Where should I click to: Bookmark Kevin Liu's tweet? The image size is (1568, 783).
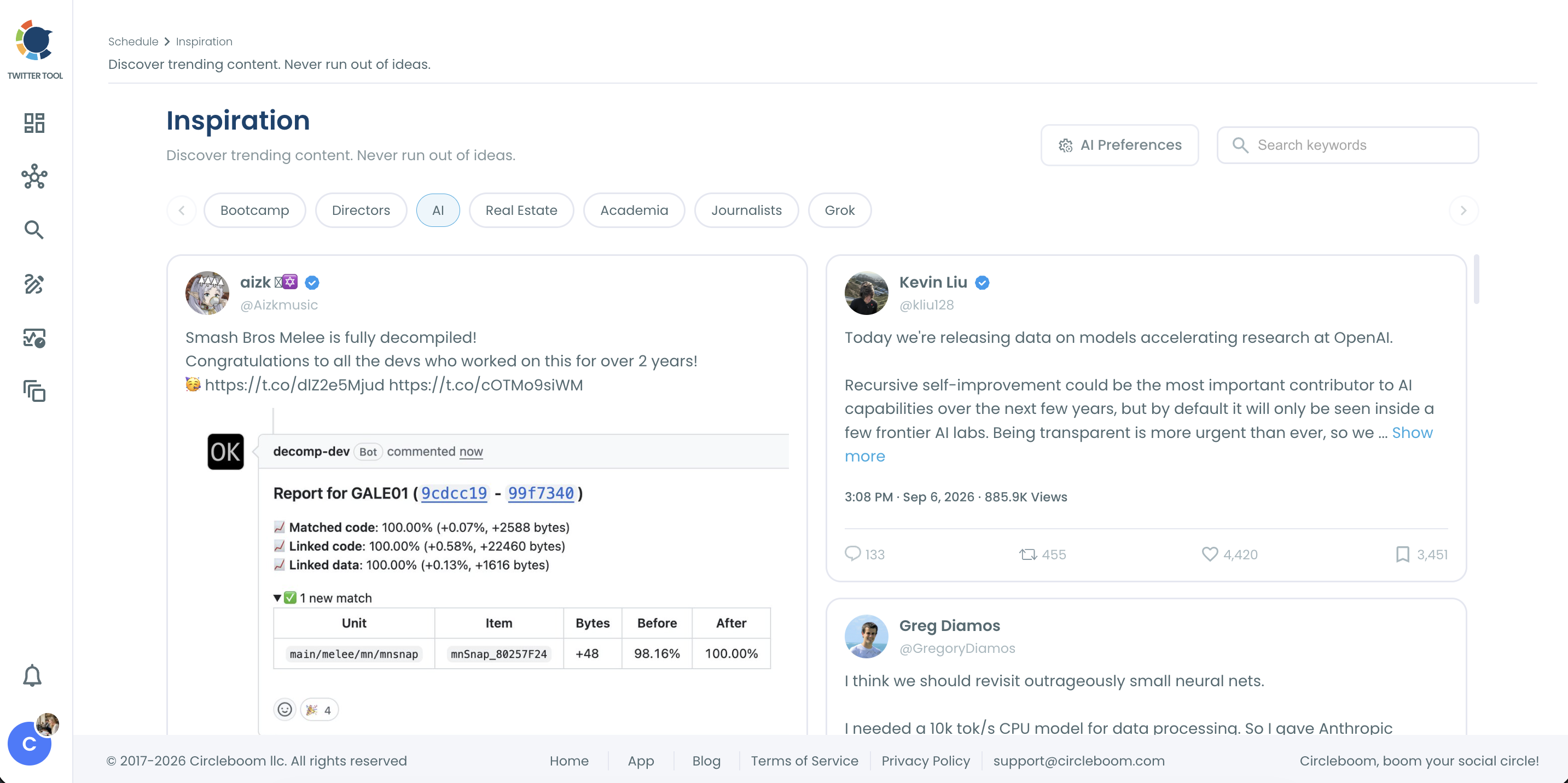tap(1402, 554)
